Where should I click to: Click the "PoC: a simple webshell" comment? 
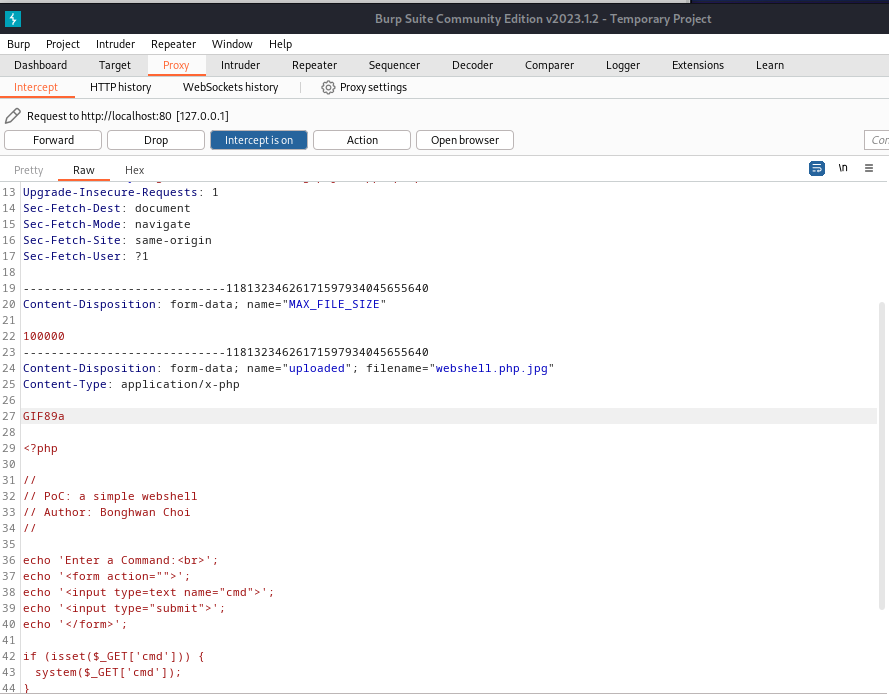[x=110, y=497]
